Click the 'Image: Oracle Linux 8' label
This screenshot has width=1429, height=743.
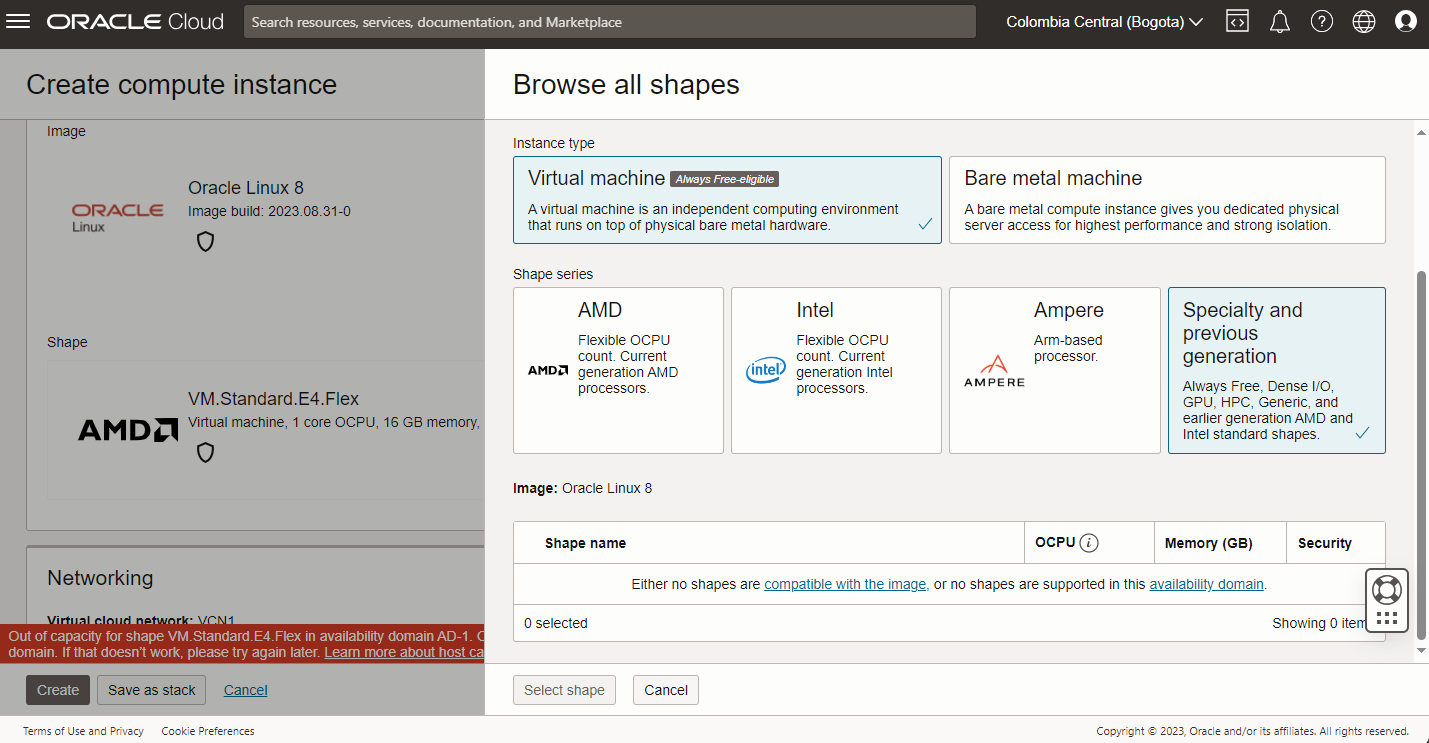(x=582, y=488)
